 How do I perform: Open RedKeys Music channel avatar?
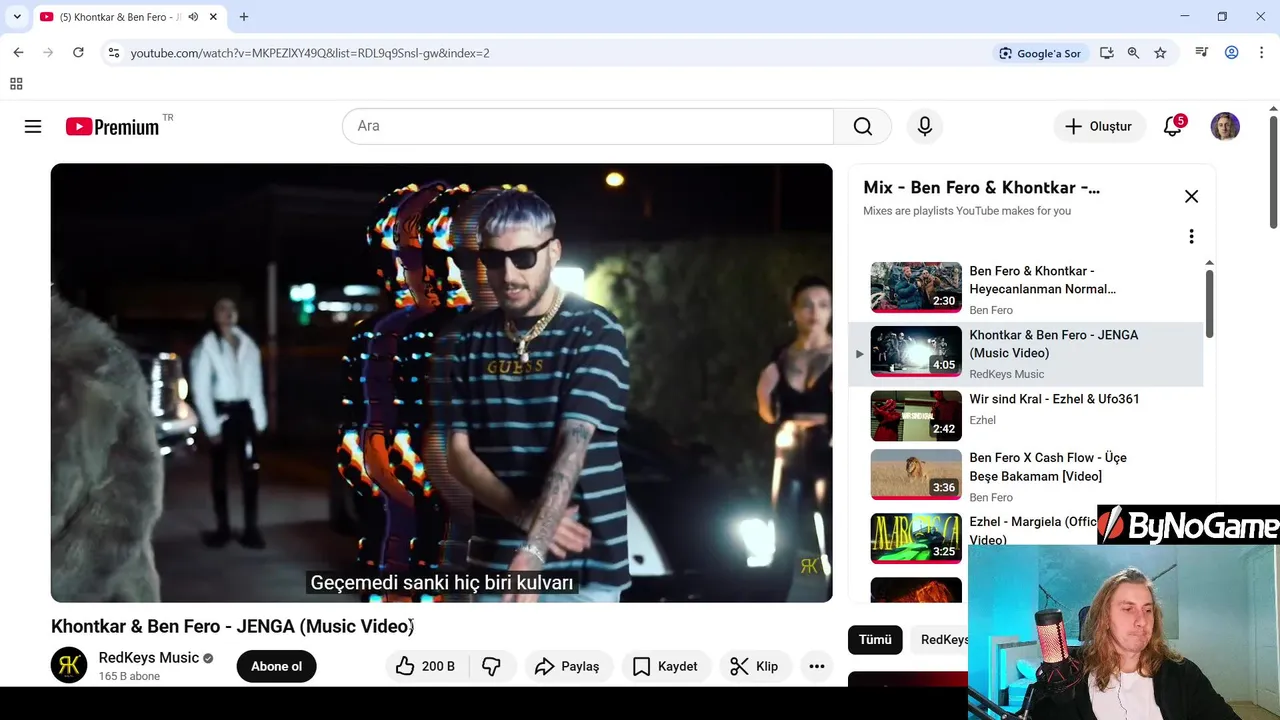click(x=69, y=666)
